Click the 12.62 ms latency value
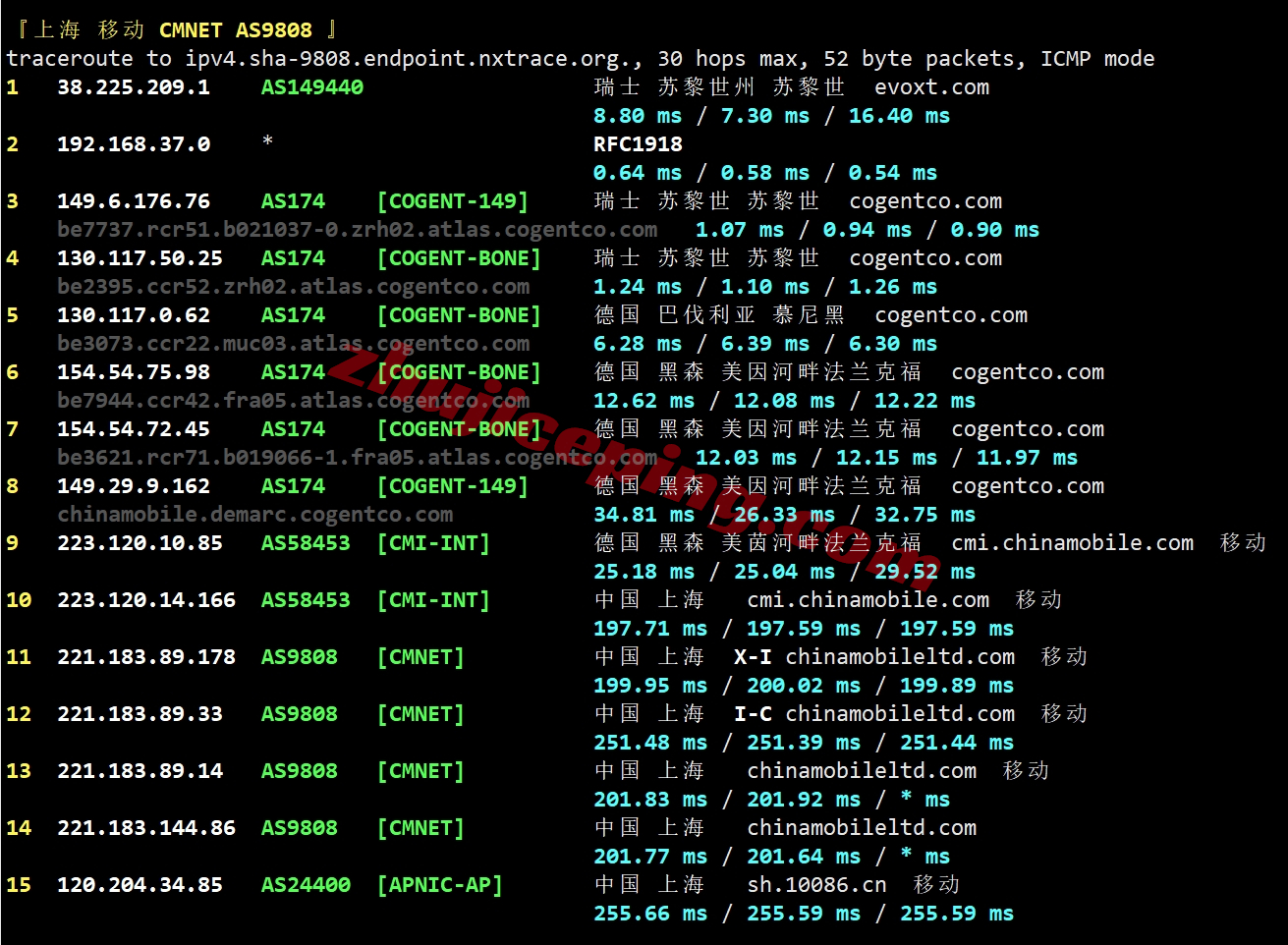 pyautogui.click(x=644, y=401)
